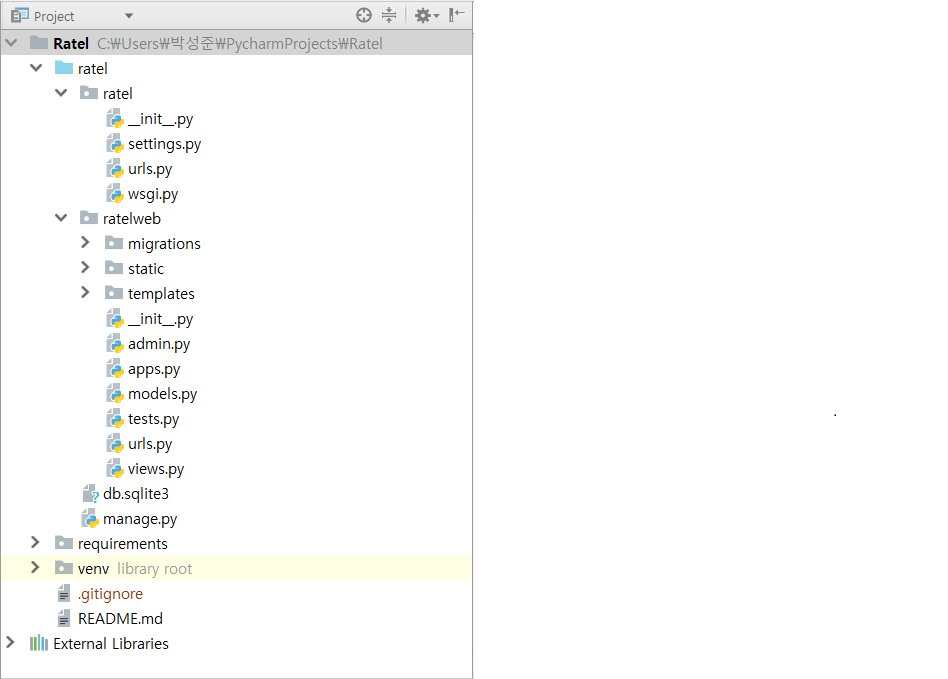Click the db.sqlite3 file icon
The height and width of the screenshot is (679, 948).
pyautogui.click(x=90, y=494)
